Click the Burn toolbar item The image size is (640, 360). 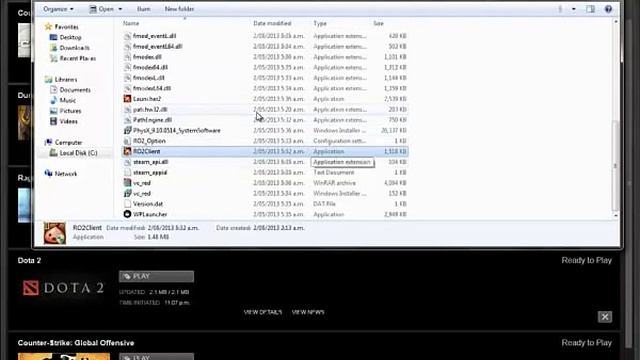click(144, 9)
